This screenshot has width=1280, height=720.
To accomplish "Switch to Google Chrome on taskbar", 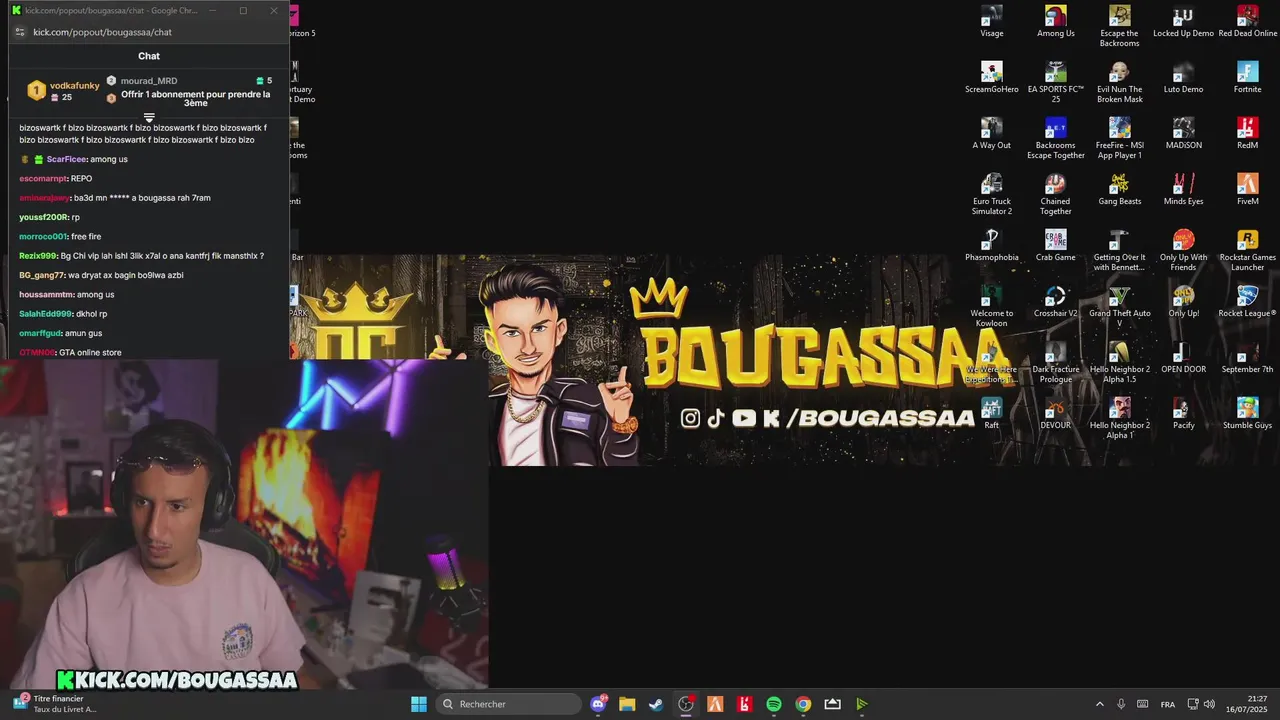I will click(x=803, y=704).
